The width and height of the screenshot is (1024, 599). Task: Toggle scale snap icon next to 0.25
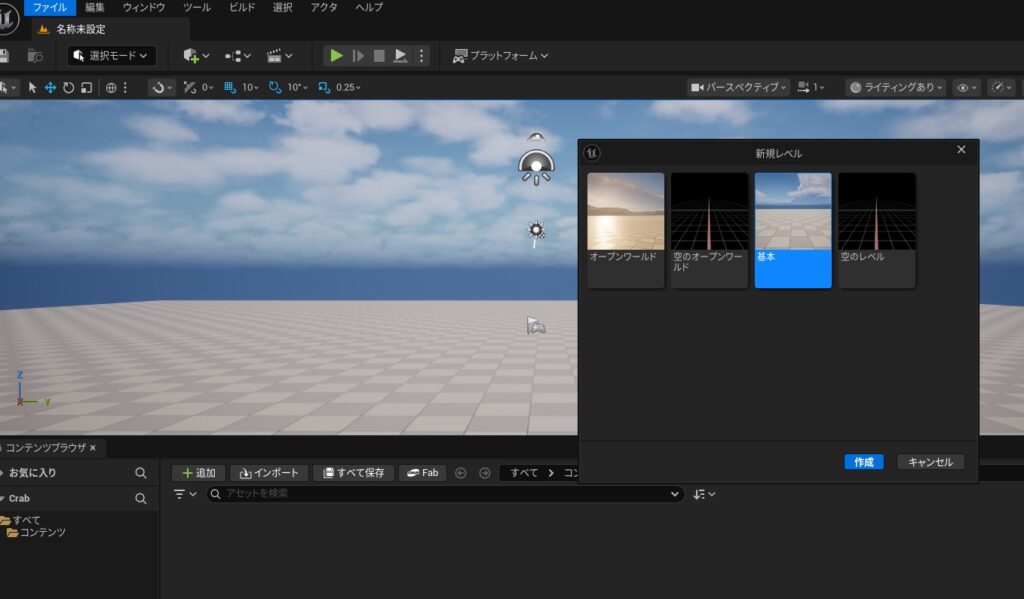pyautogui.click(x=324, y=88)
